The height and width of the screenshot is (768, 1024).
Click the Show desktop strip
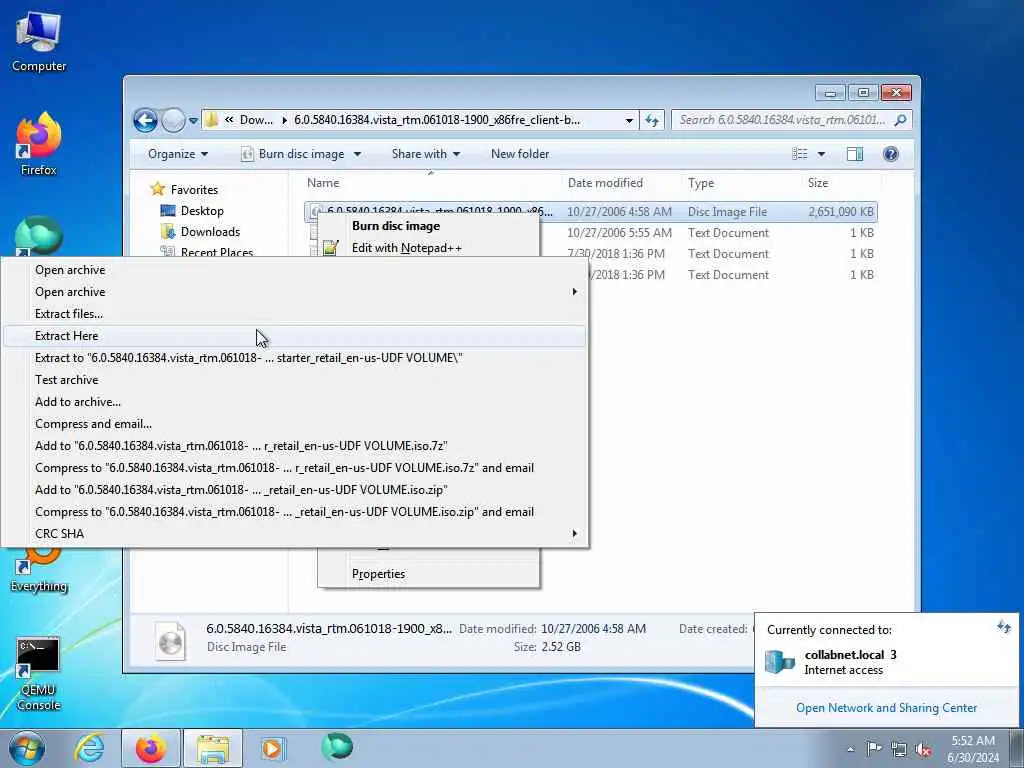coord(1016,748)
